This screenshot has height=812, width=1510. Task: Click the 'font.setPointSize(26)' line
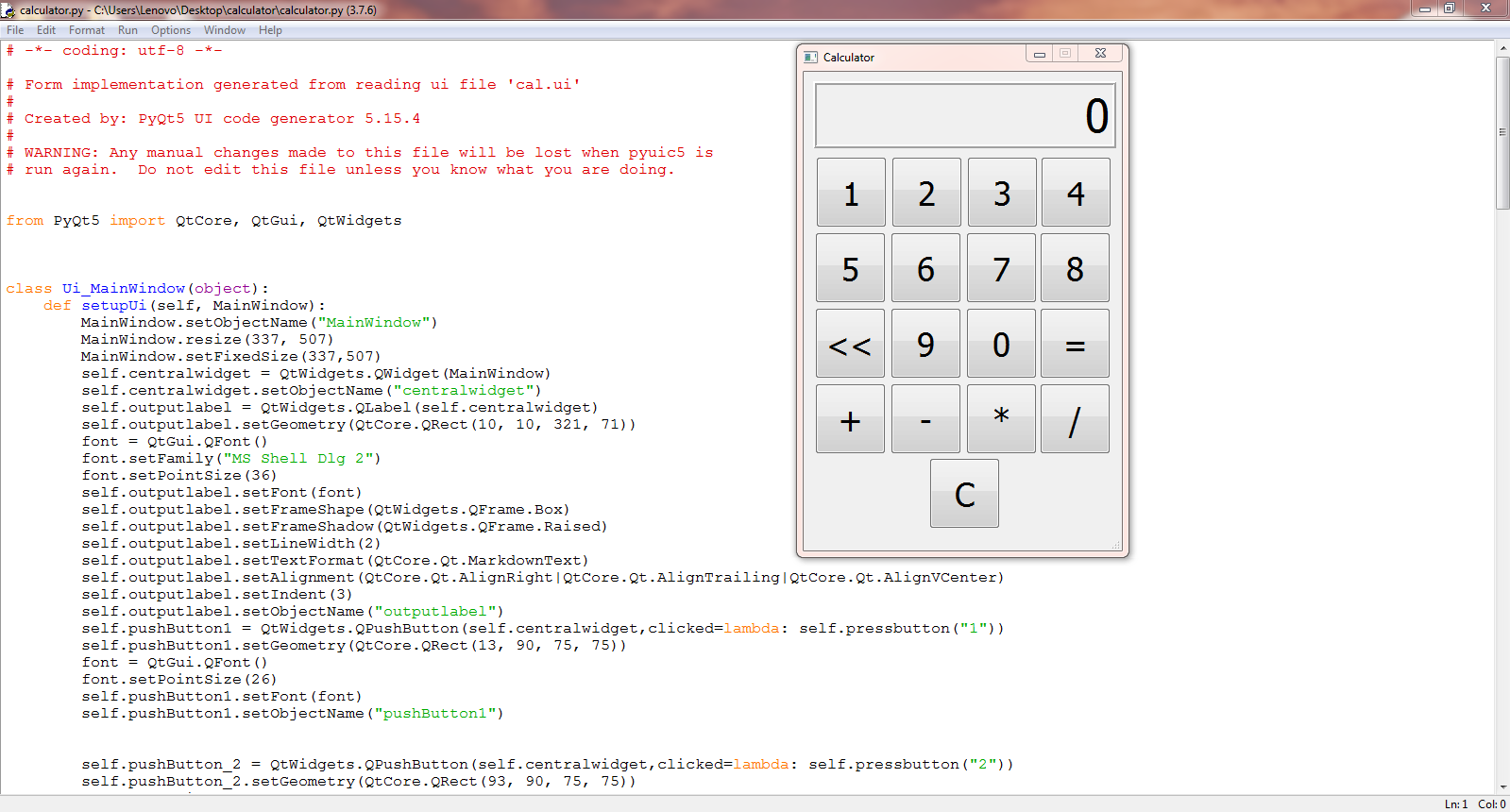point(179,680)
